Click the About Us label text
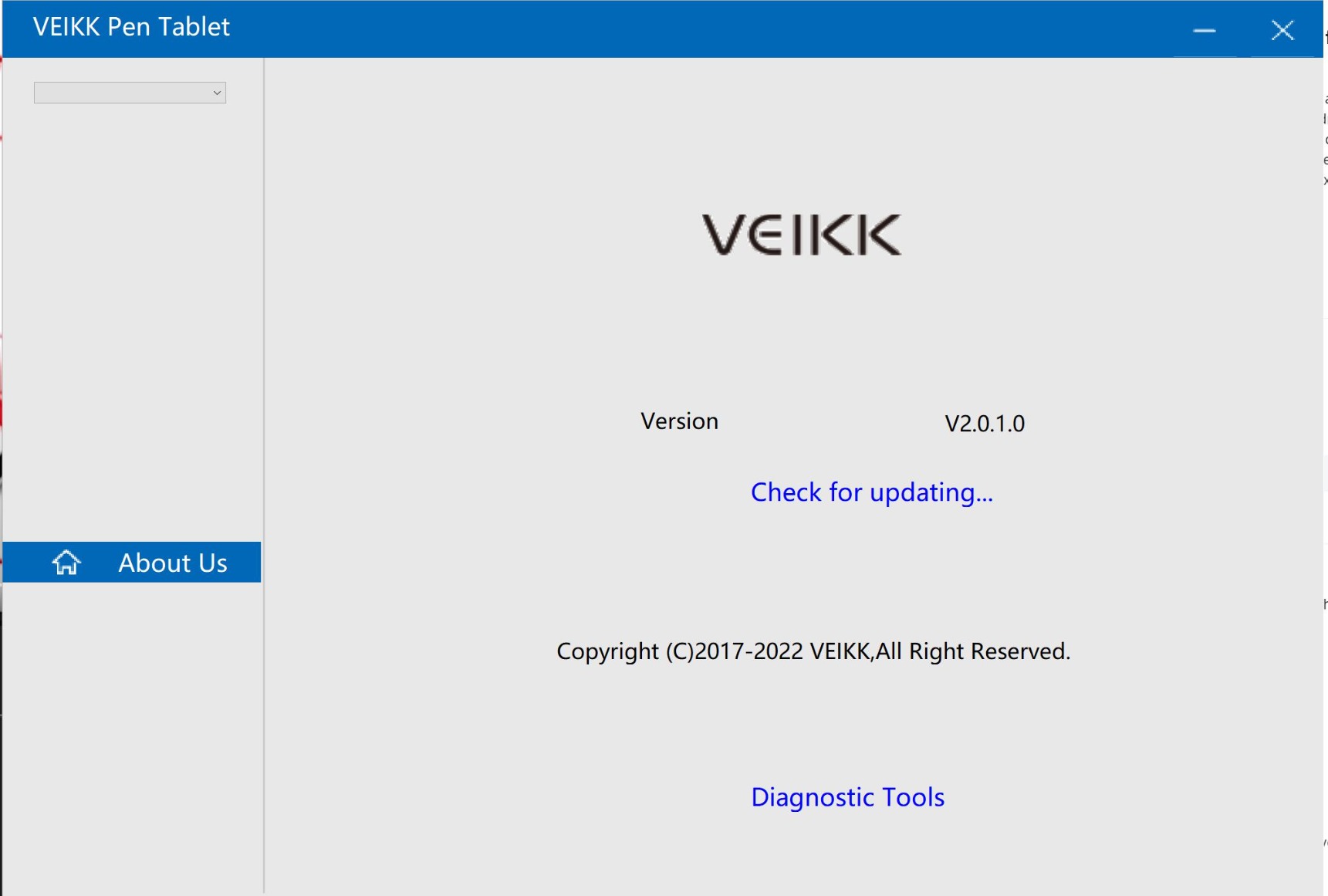The image size is (1328, 896). 173,563
